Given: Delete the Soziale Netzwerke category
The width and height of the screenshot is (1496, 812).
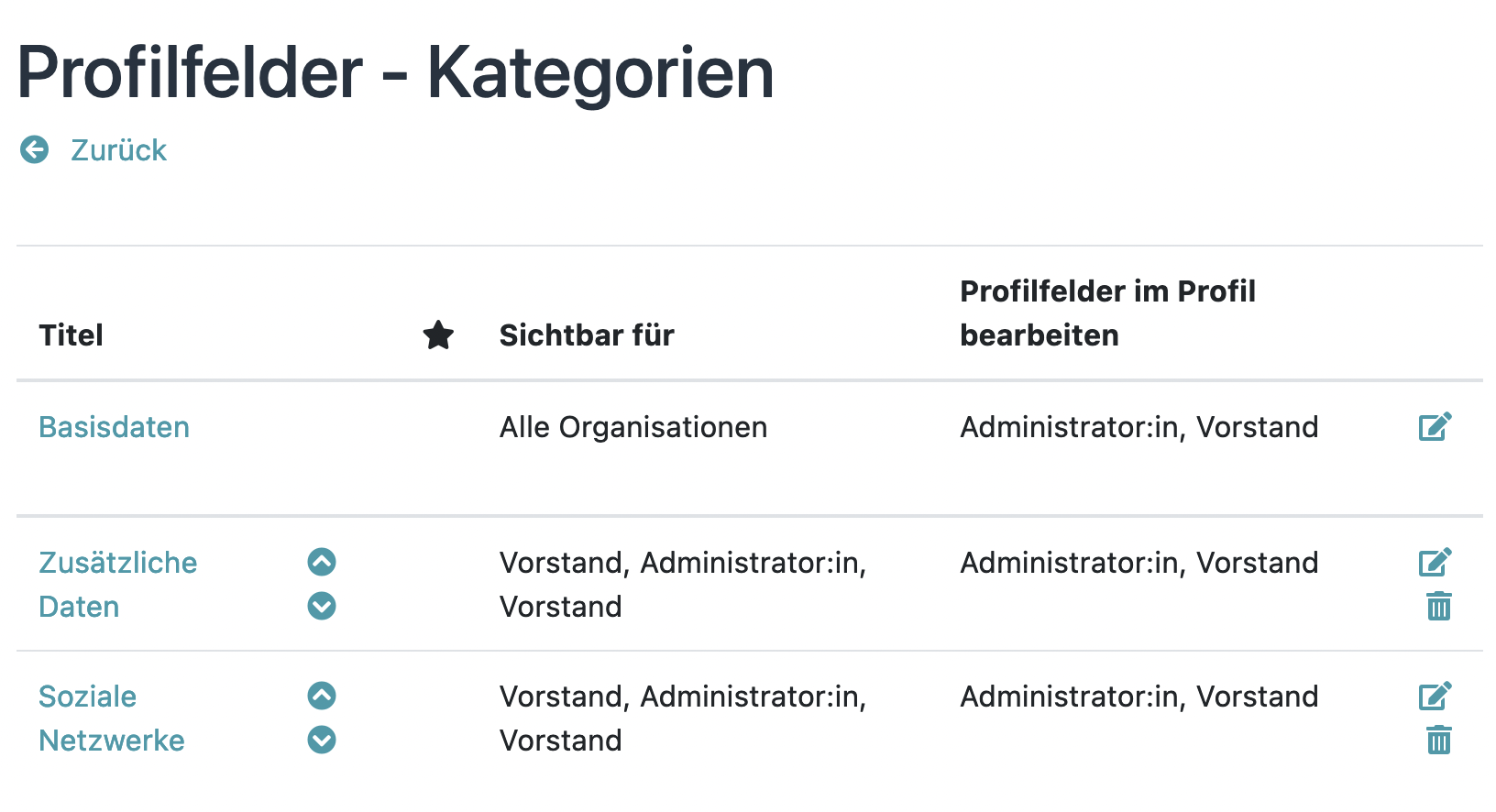Looking at the screenshot, I should pyautogui.click(x=1438, y=740).
